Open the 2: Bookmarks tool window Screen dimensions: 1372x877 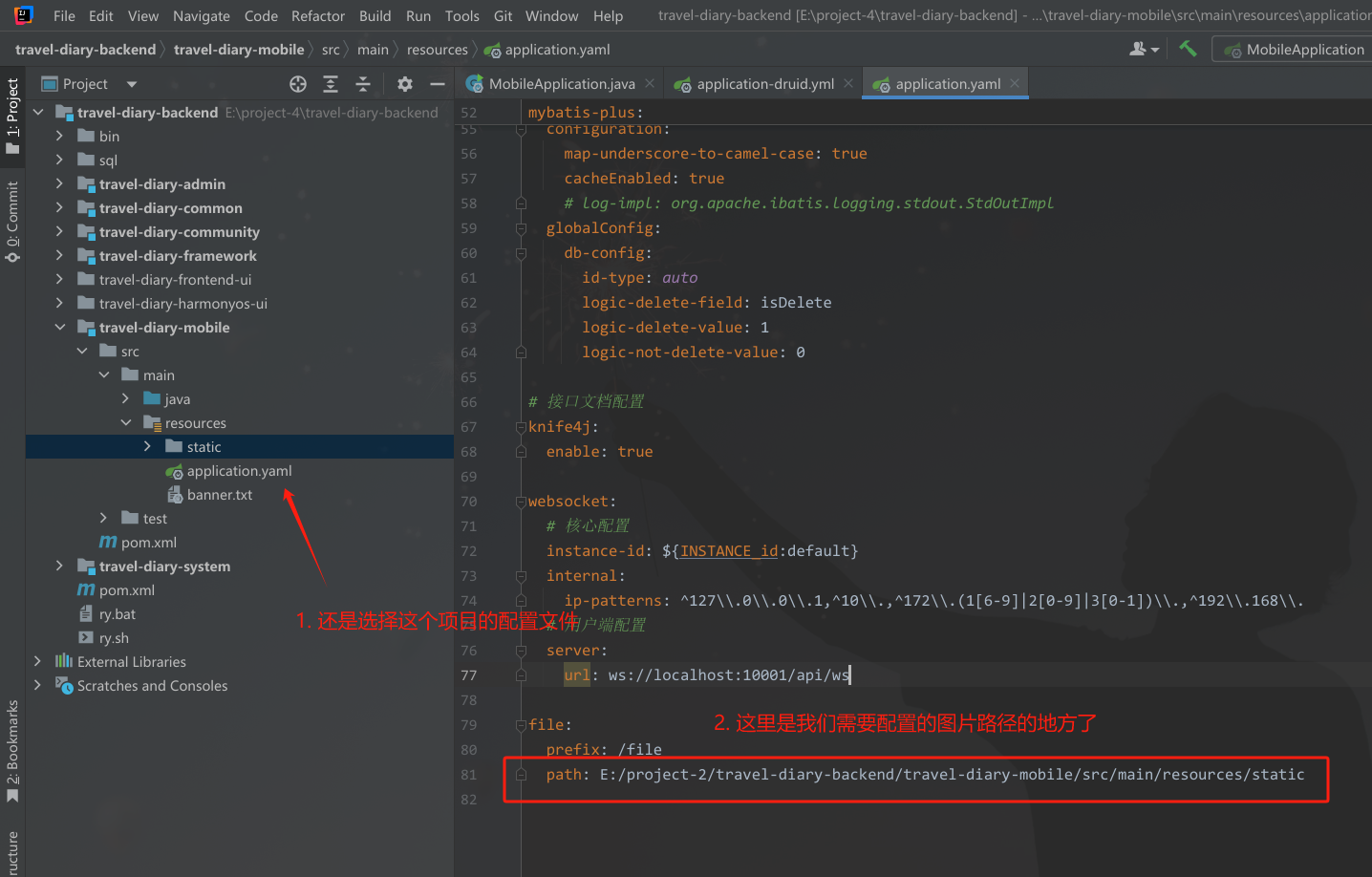[x=12, y=751]
